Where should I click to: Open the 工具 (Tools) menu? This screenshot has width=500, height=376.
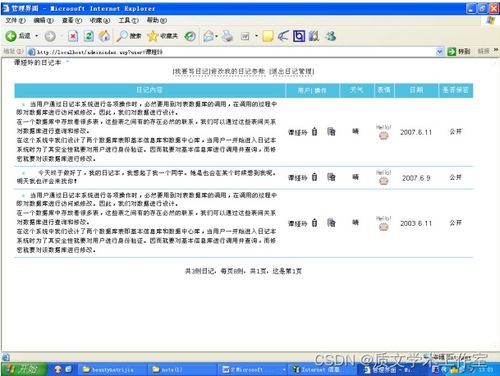[128, 21]
